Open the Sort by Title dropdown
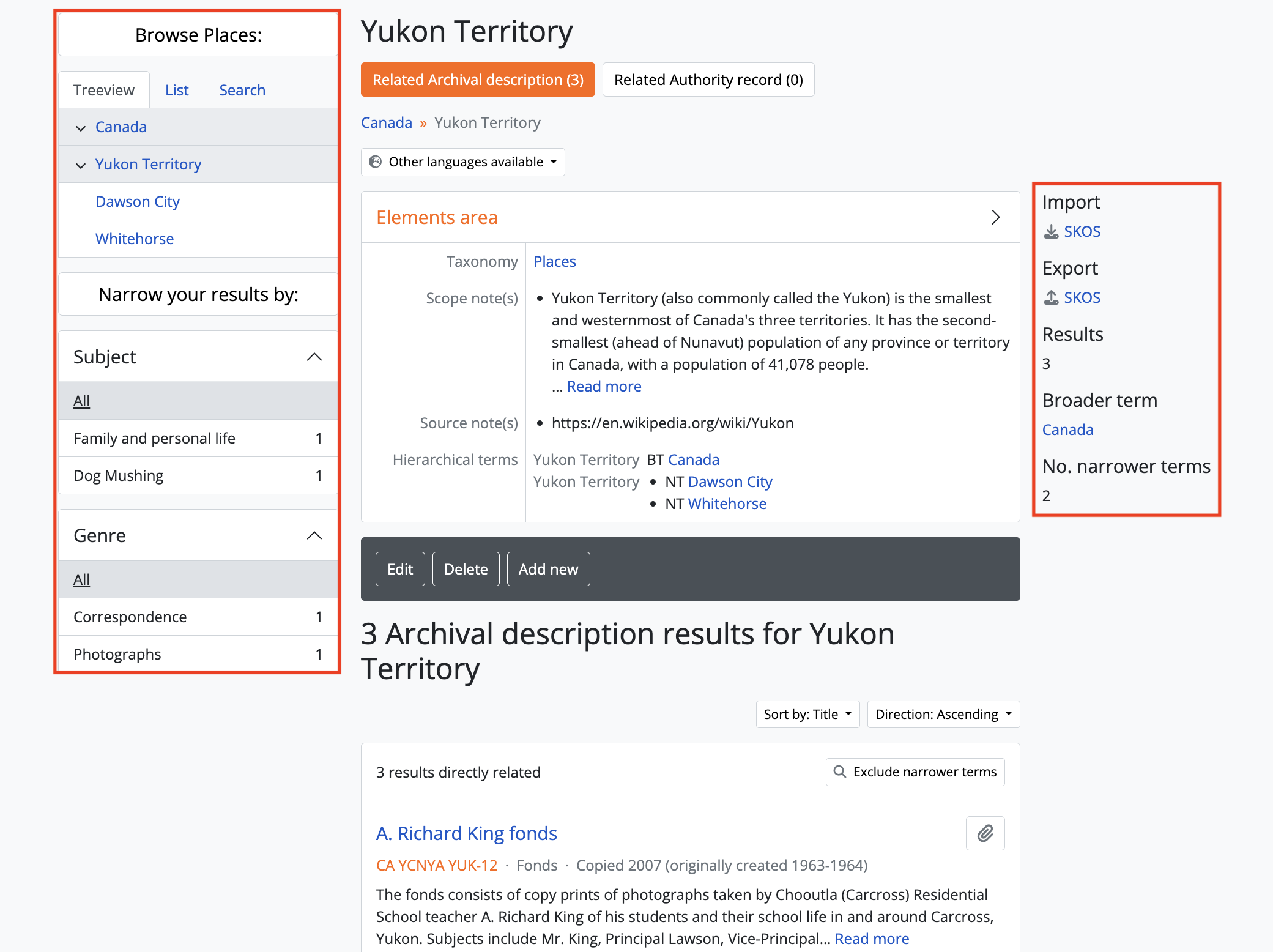 point(807,714)
